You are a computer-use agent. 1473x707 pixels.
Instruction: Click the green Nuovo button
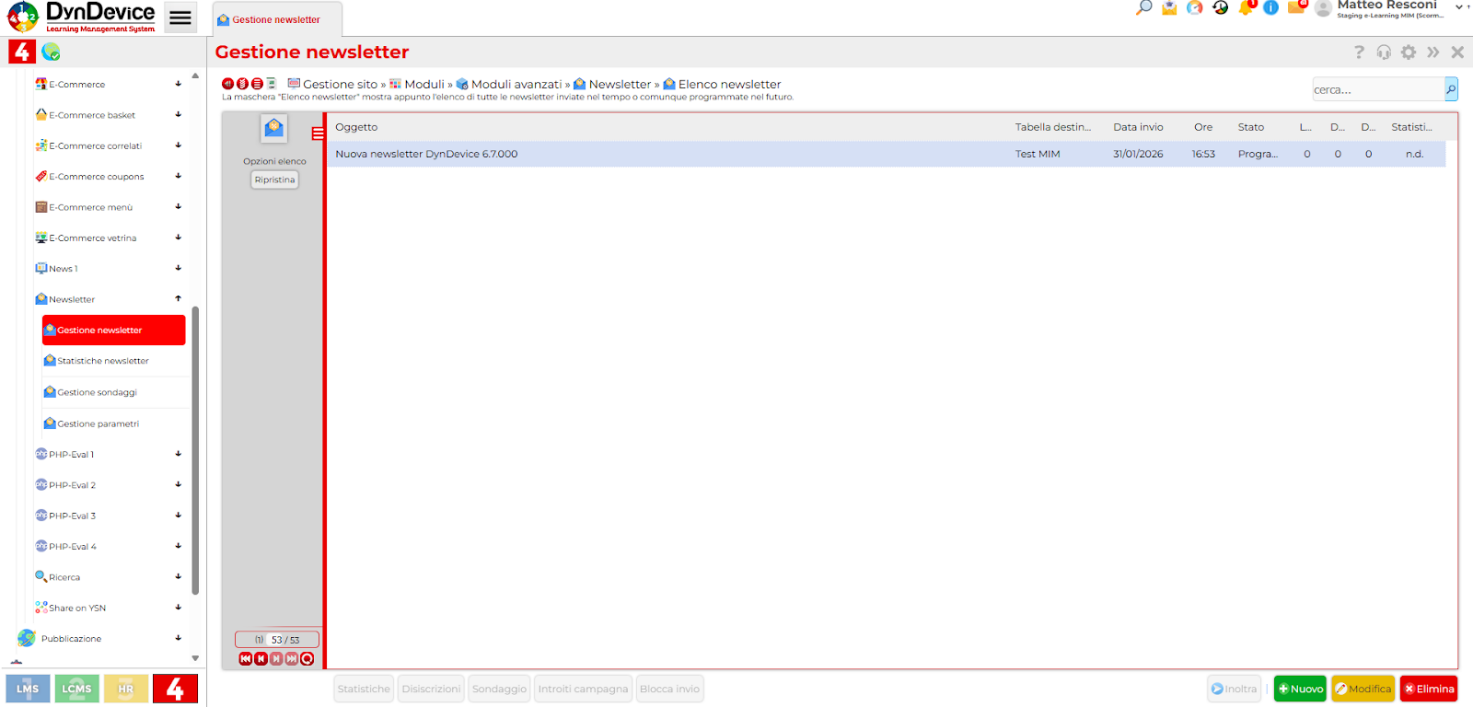point(1300,689)
